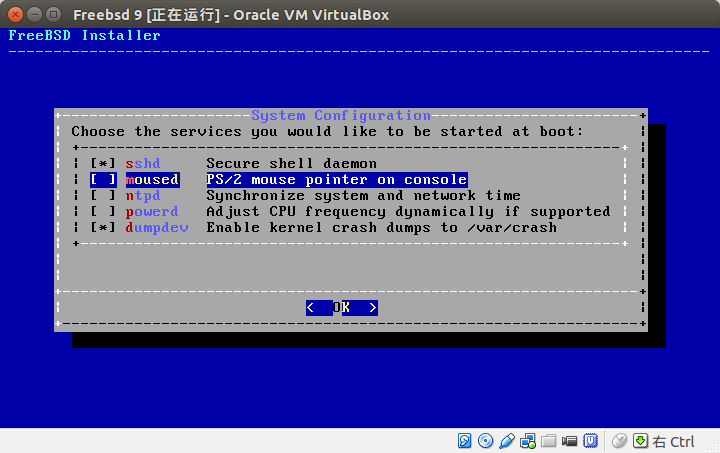Open the network adapters indicator
The height and width of the screenshot is (453, 720).
[x=528, y=441]
